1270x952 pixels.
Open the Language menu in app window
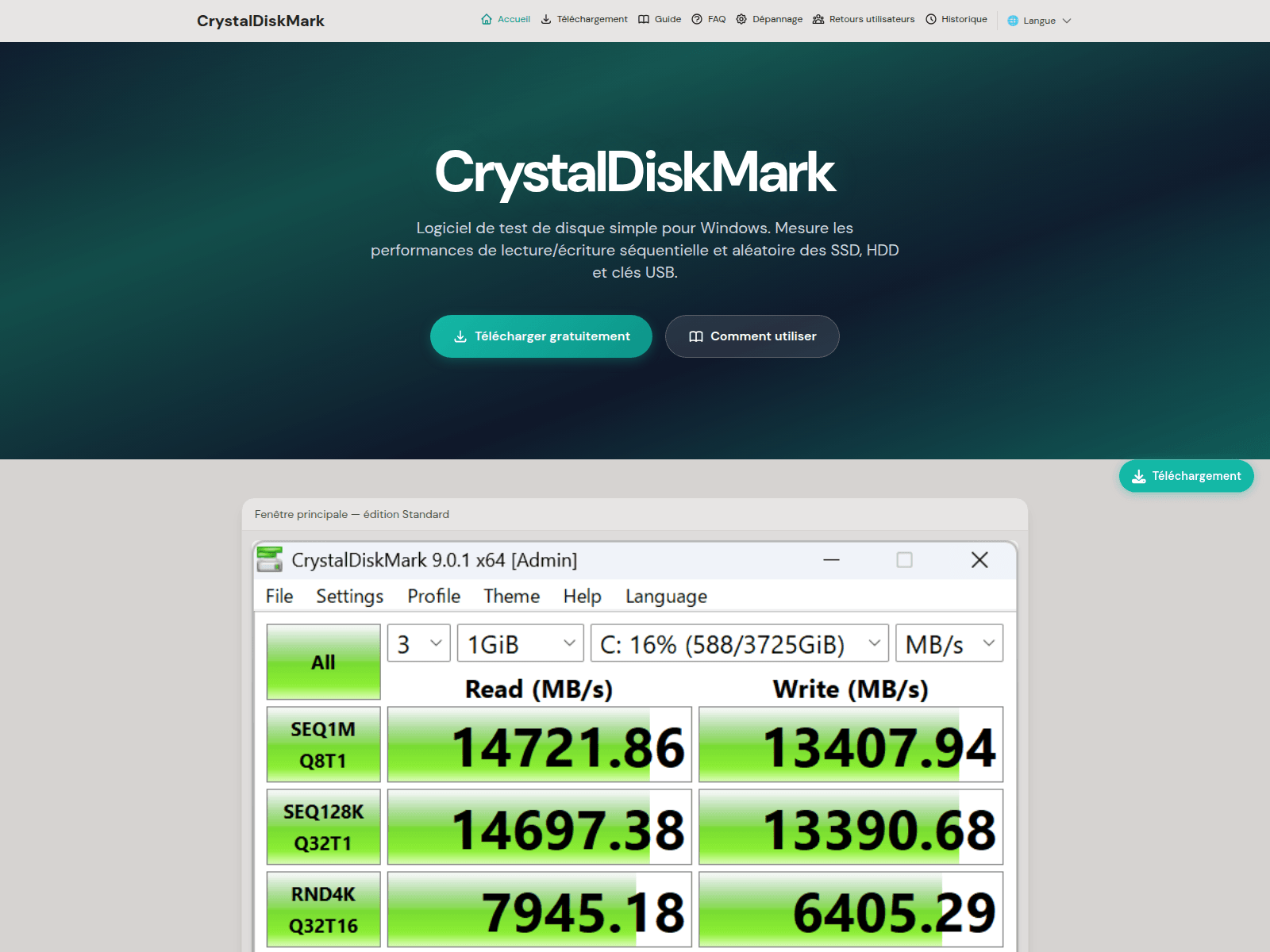667,596
